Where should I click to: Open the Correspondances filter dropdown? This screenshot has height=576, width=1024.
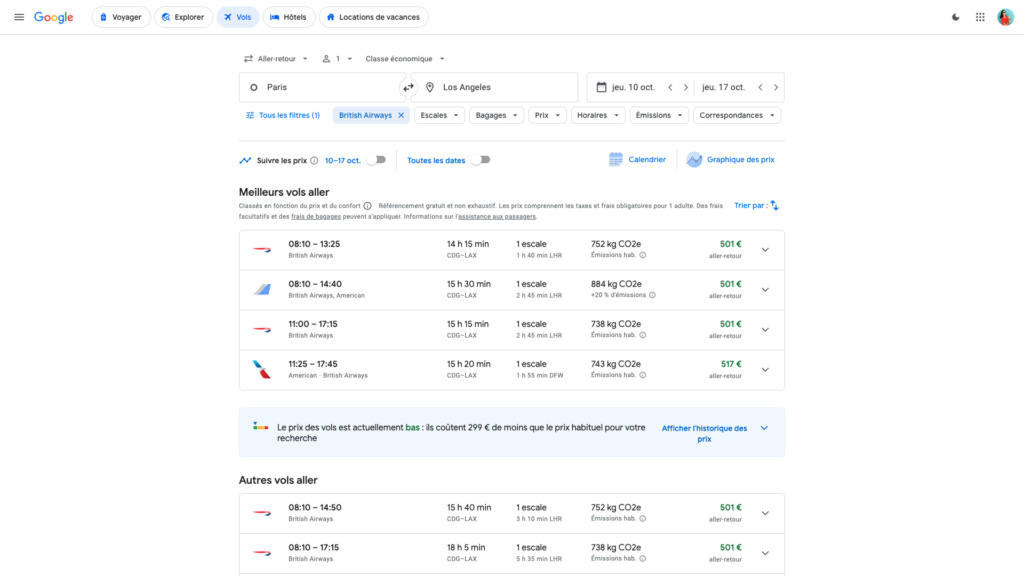[x=737, y=116]
